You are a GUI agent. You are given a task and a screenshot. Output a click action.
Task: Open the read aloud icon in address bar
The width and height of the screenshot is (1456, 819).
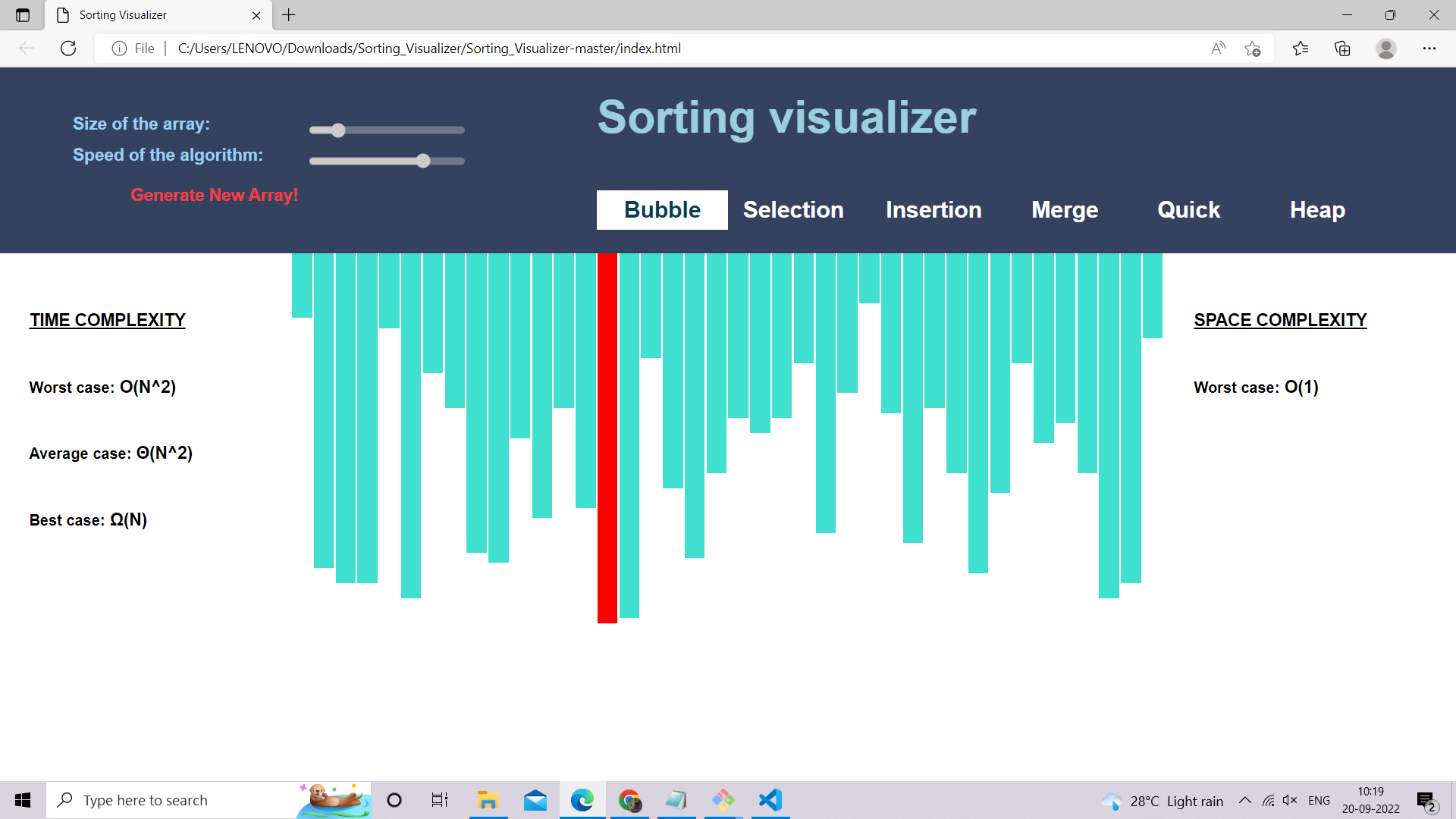tap(1218, 49)
